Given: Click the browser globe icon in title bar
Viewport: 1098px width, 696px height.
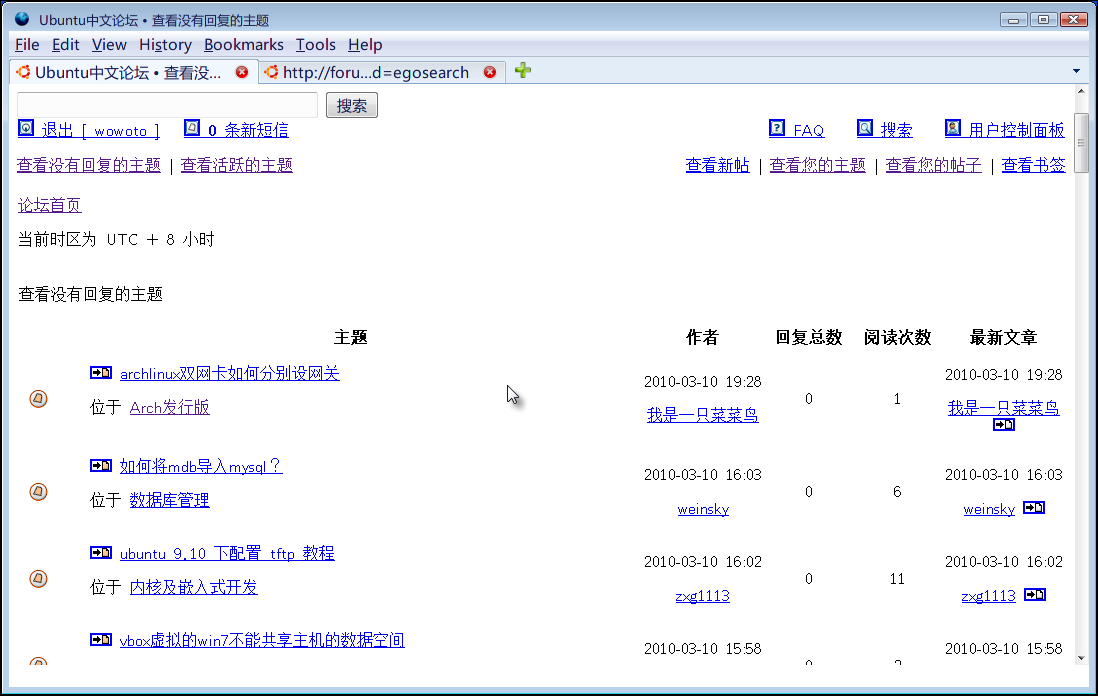Looking at the screenshot, I should (22, 19).
